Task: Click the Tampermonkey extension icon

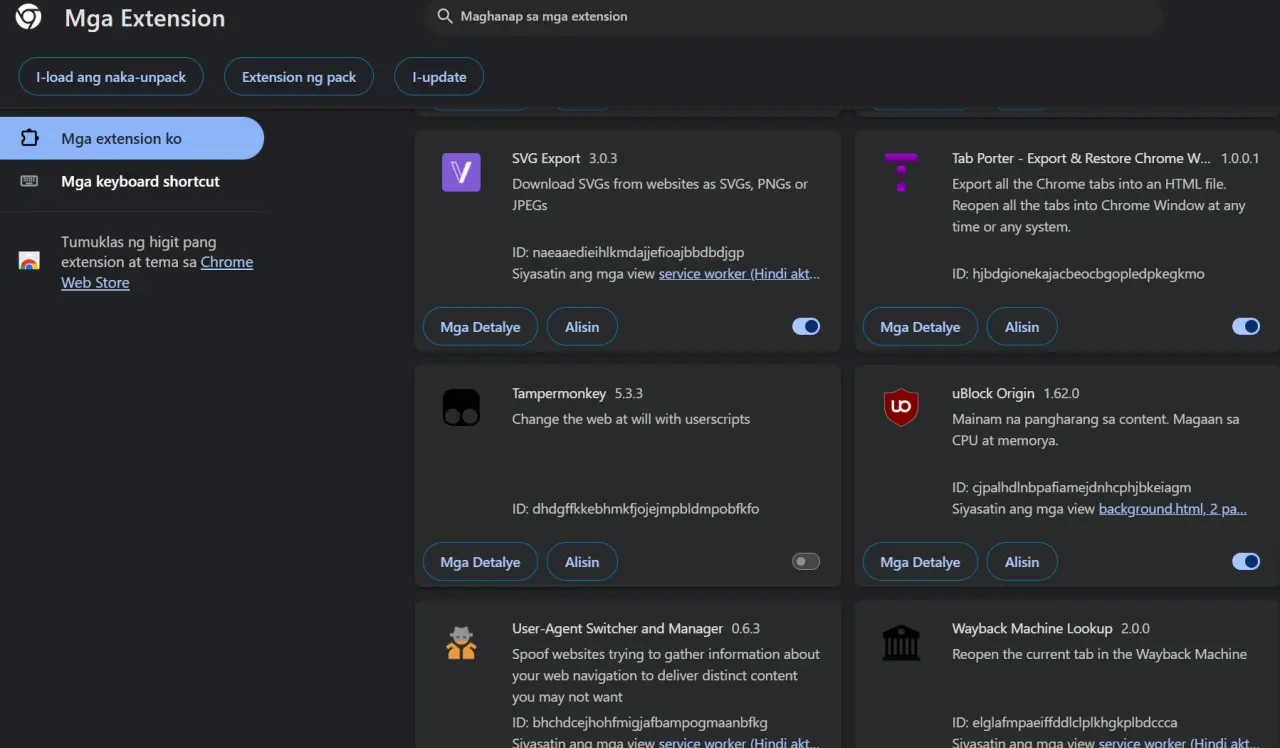Action: point(461,408)
